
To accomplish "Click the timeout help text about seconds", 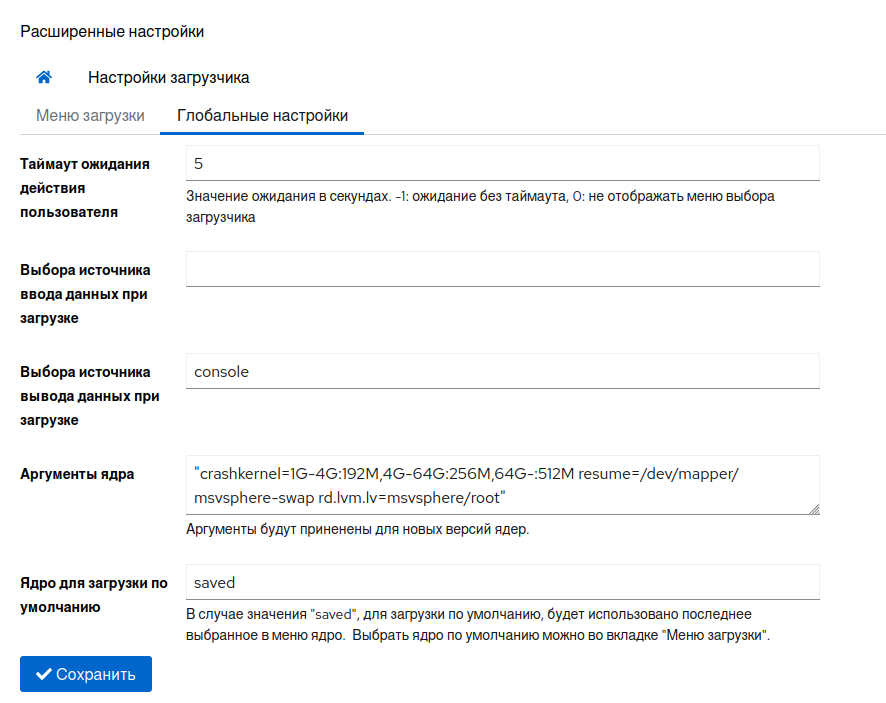I will tap(480, 206).
